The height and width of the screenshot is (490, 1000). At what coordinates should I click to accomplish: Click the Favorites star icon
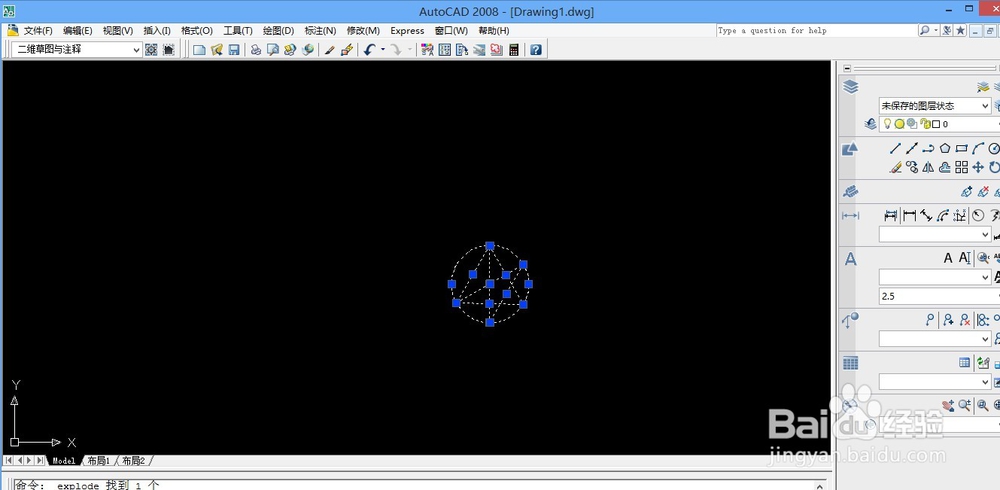point(960,30)
